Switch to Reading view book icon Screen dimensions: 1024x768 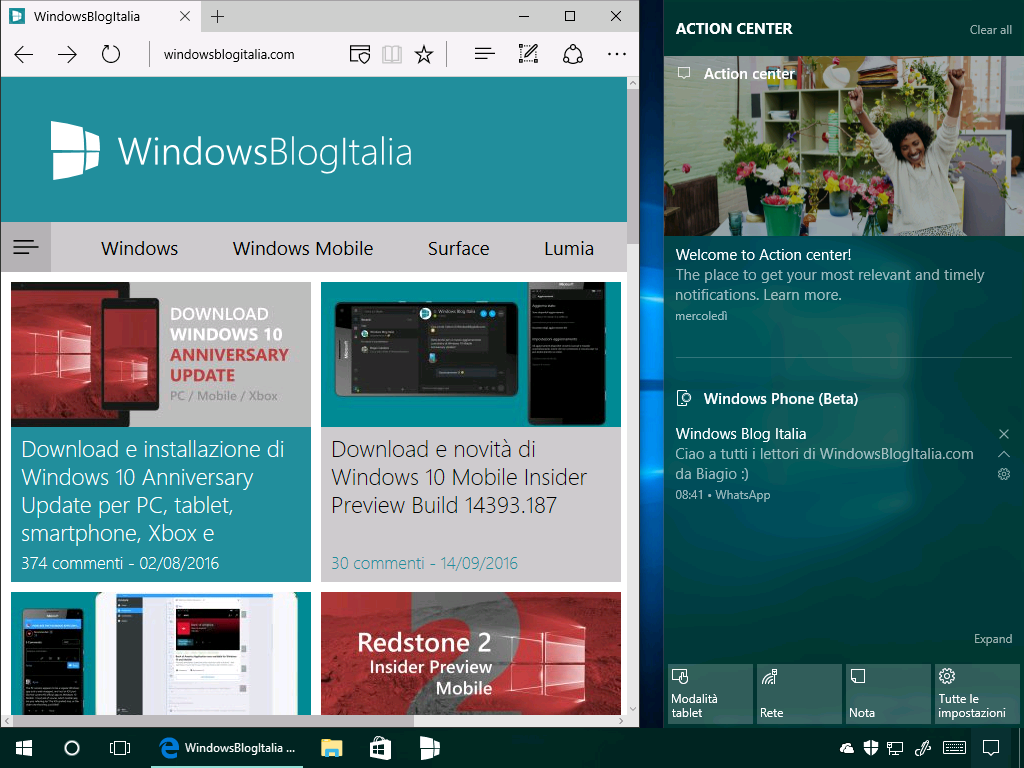coord(392,54)
